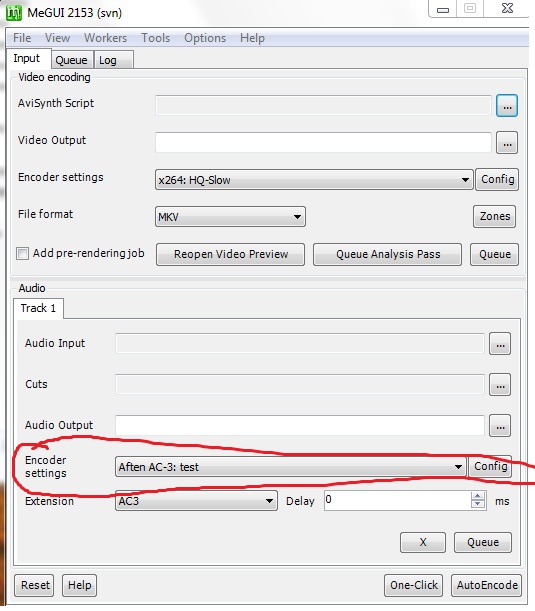Open the AC3 Extension dropdown
The image size is (535, 611).
click(x=269, y=501)
